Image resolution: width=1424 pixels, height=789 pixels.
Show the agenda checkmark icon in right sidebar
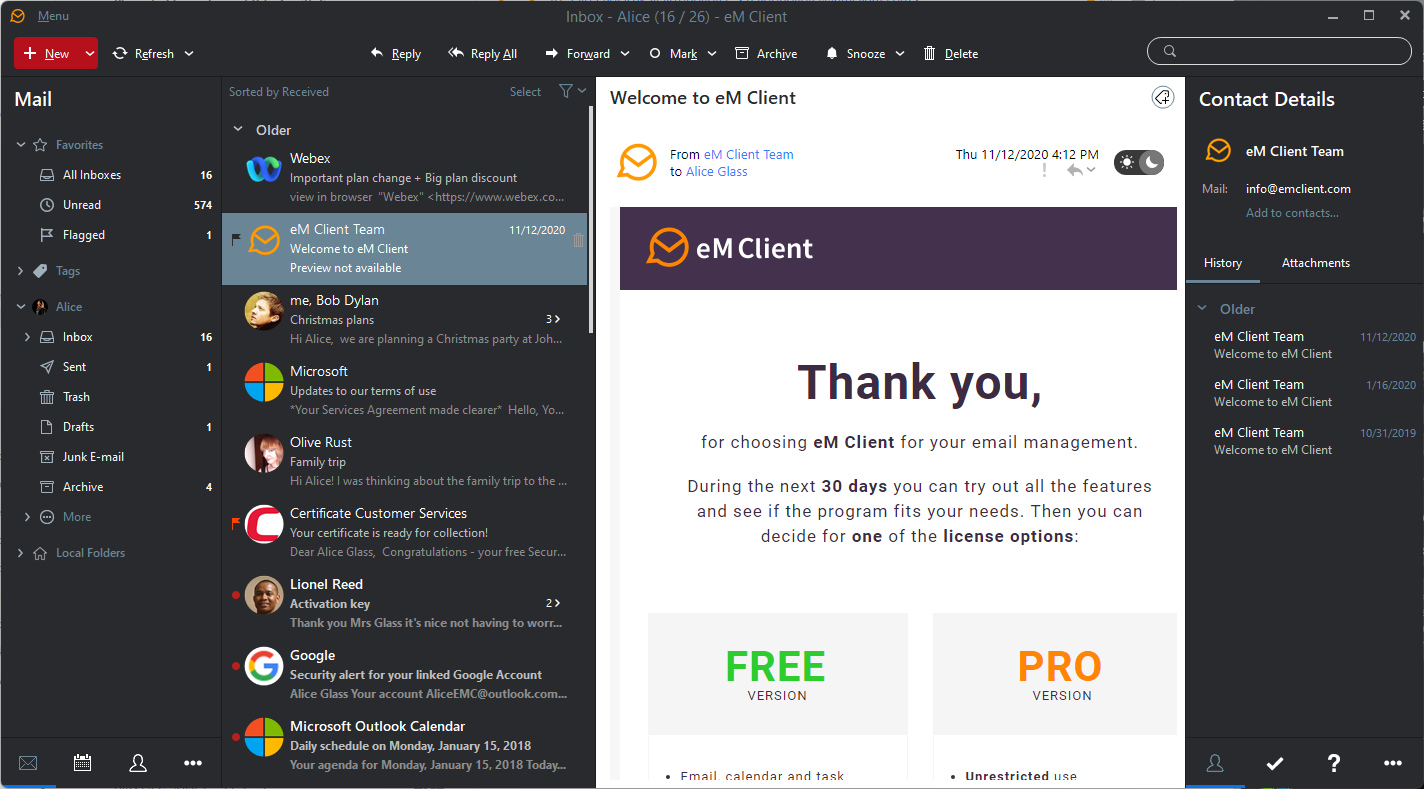pyautogui.click(x=1274, y=763)
